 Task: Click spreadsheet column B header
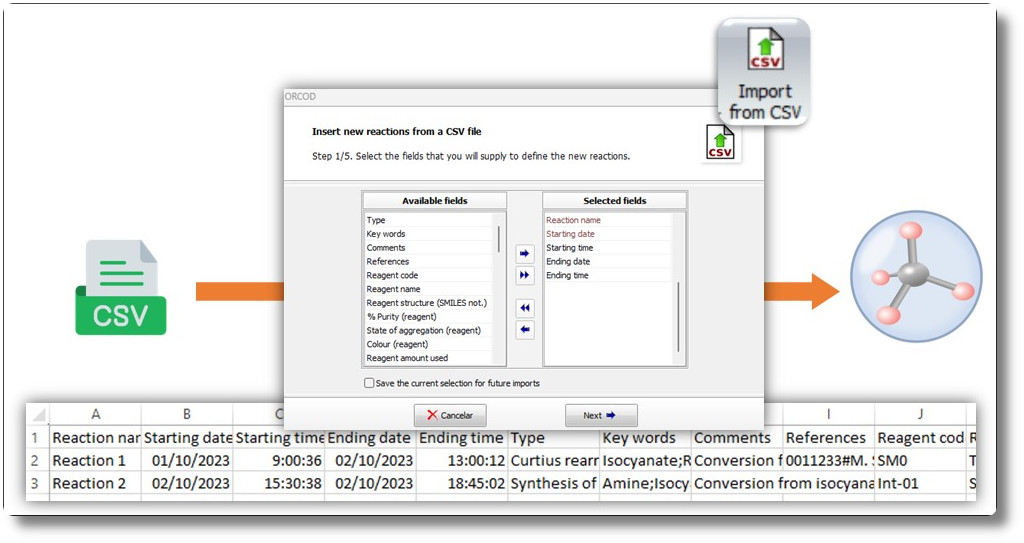(187, 414)
